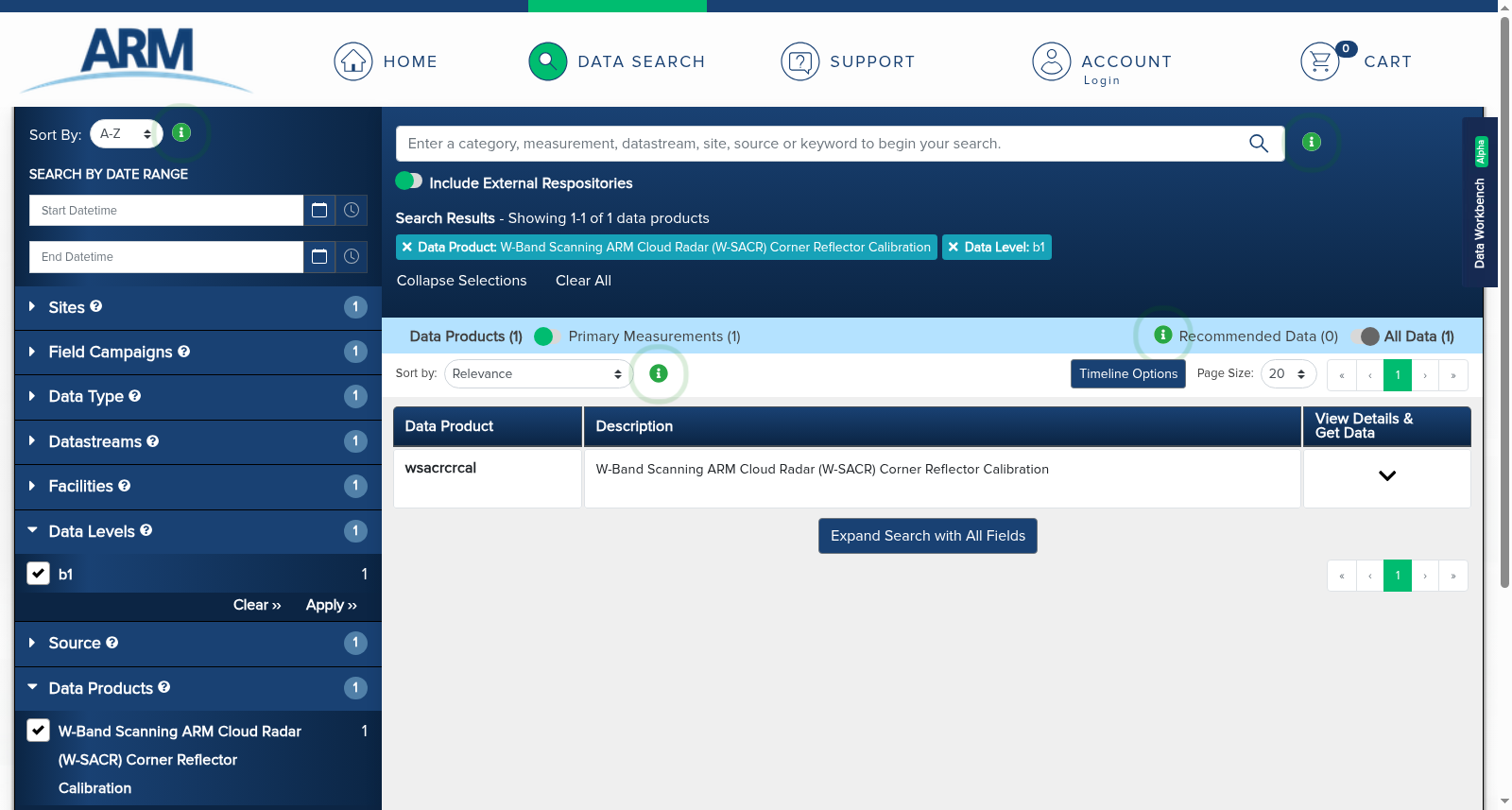Click the wsacrcrcal data product name
The width and height of the screenshot is (1512, 810).
pos(440,468)
